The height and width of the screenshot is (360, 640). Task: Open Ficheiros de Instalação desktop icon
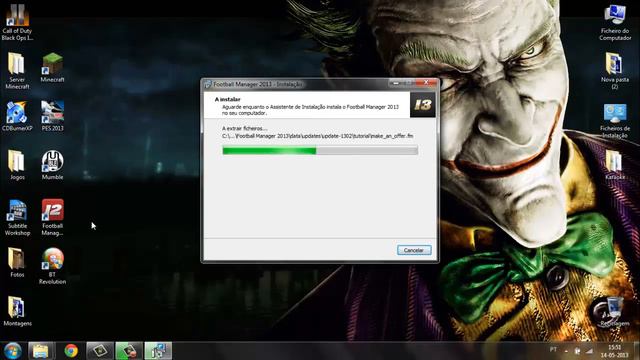pyautogui.click(x=615, y=121)
